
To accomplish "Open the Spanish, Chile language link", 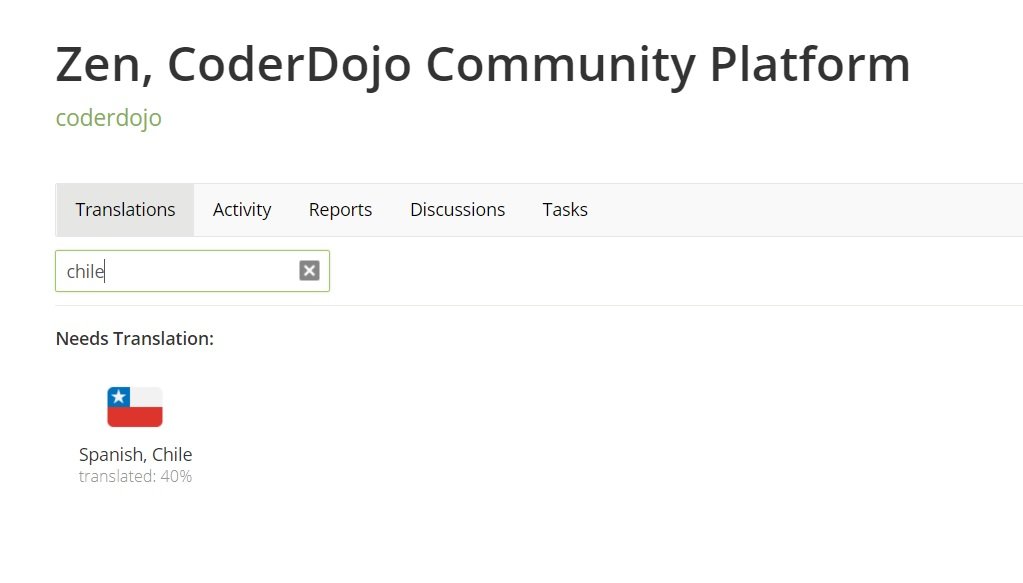I will [136, 455].
